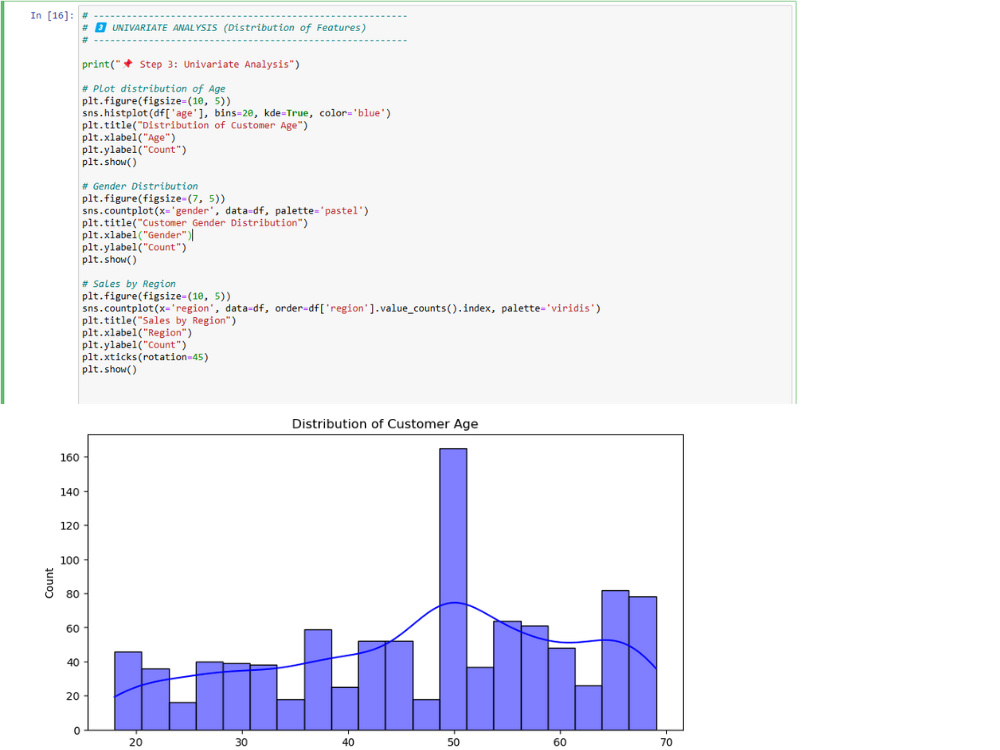Viewport: 1000px width, 750px height.
Task: Click the color='blue' argument in histplot
Action: pos(352,113)
